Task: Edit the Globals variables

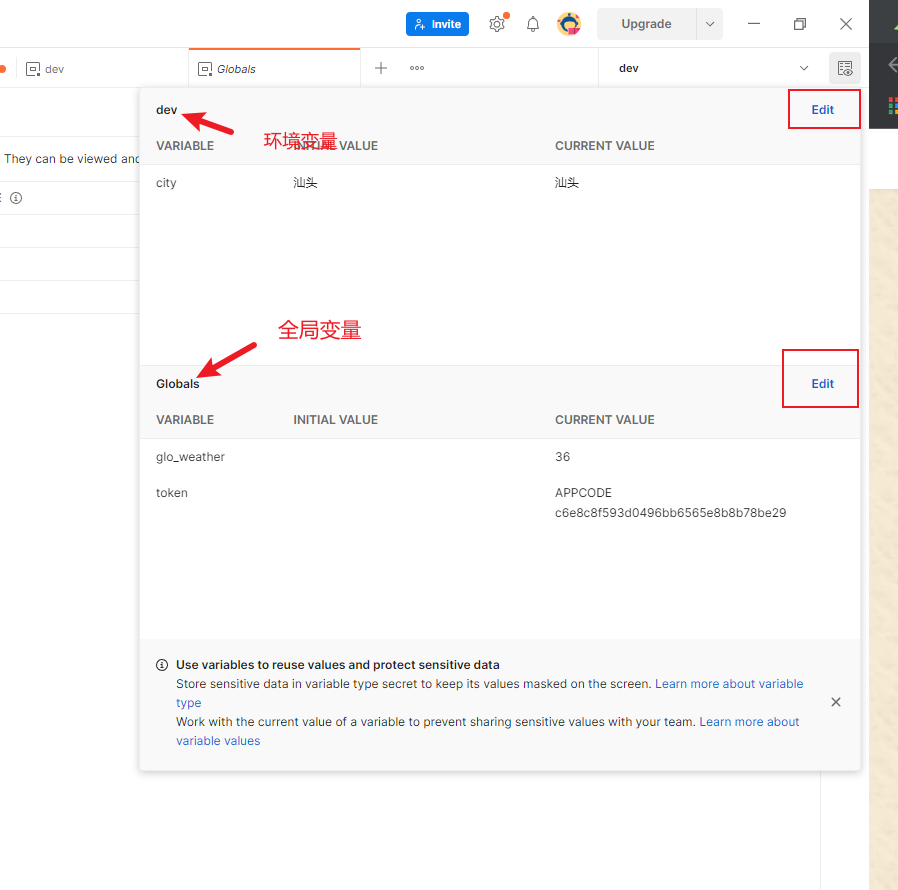Action: click(x=822, y=384)
